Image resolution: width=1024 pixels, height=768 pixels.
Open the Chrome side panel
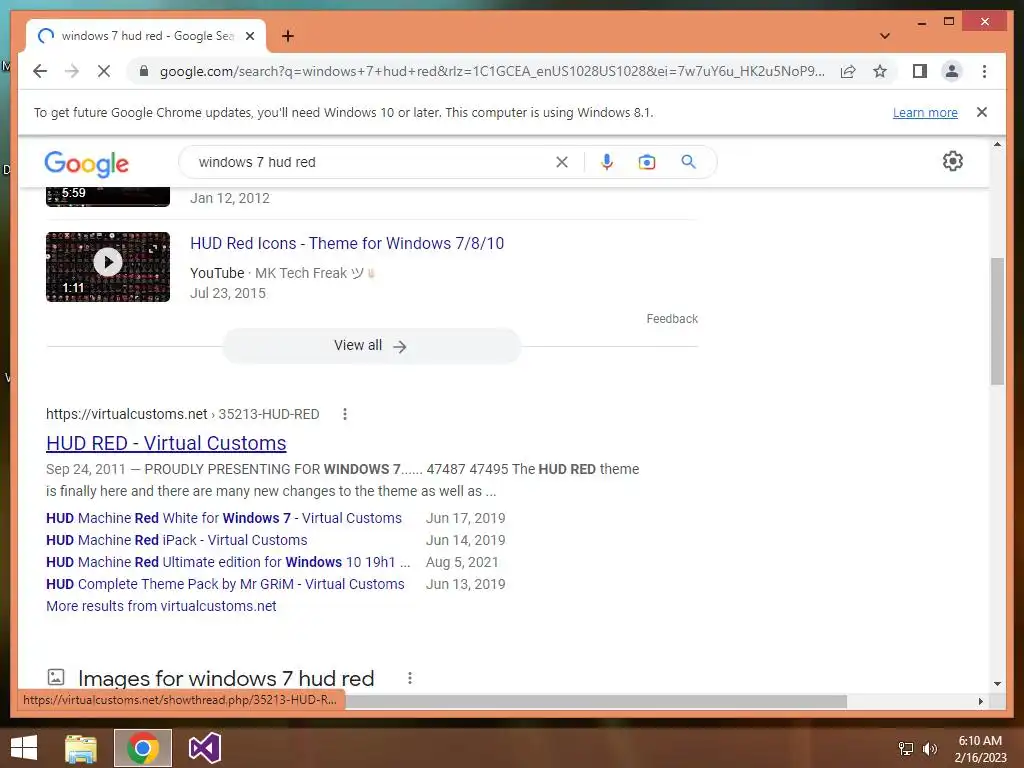tap(920, 71)
